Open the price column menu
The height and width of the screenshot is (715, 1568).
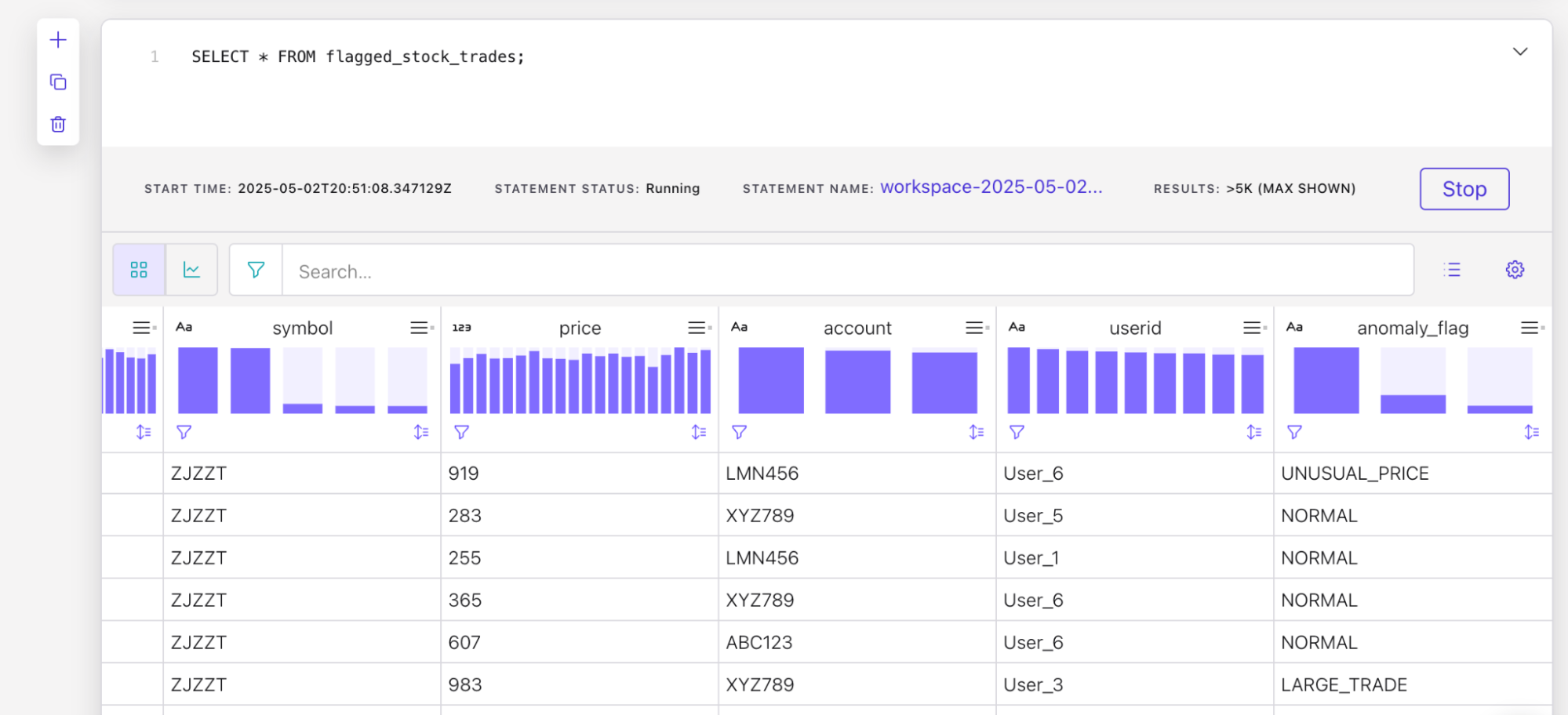point(699,328)
